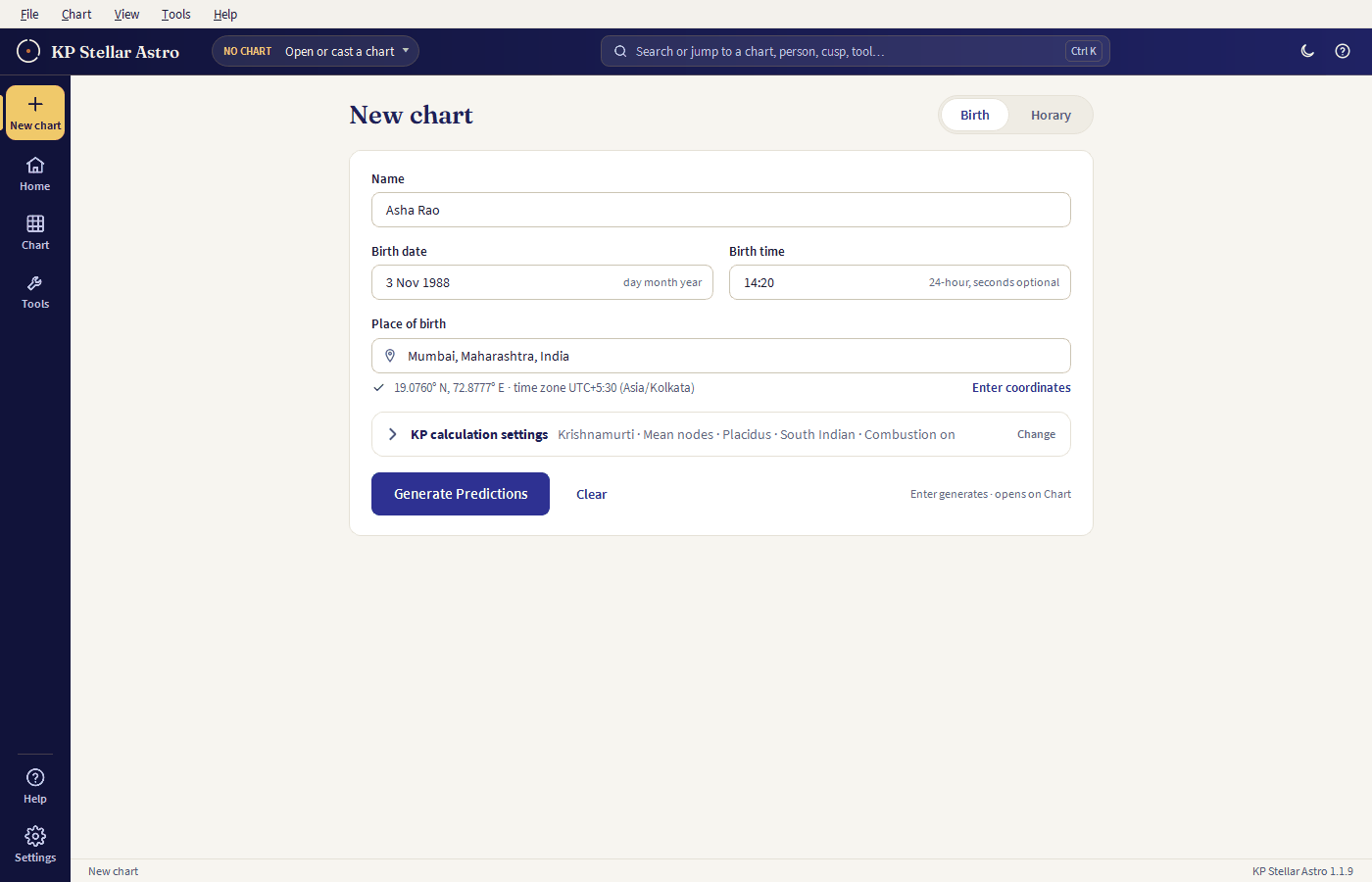Image resolution: width=1372 pixels, height=882 pixels.
Task: Click the 'NO CHART' badge label
Action: click(247, 51)
